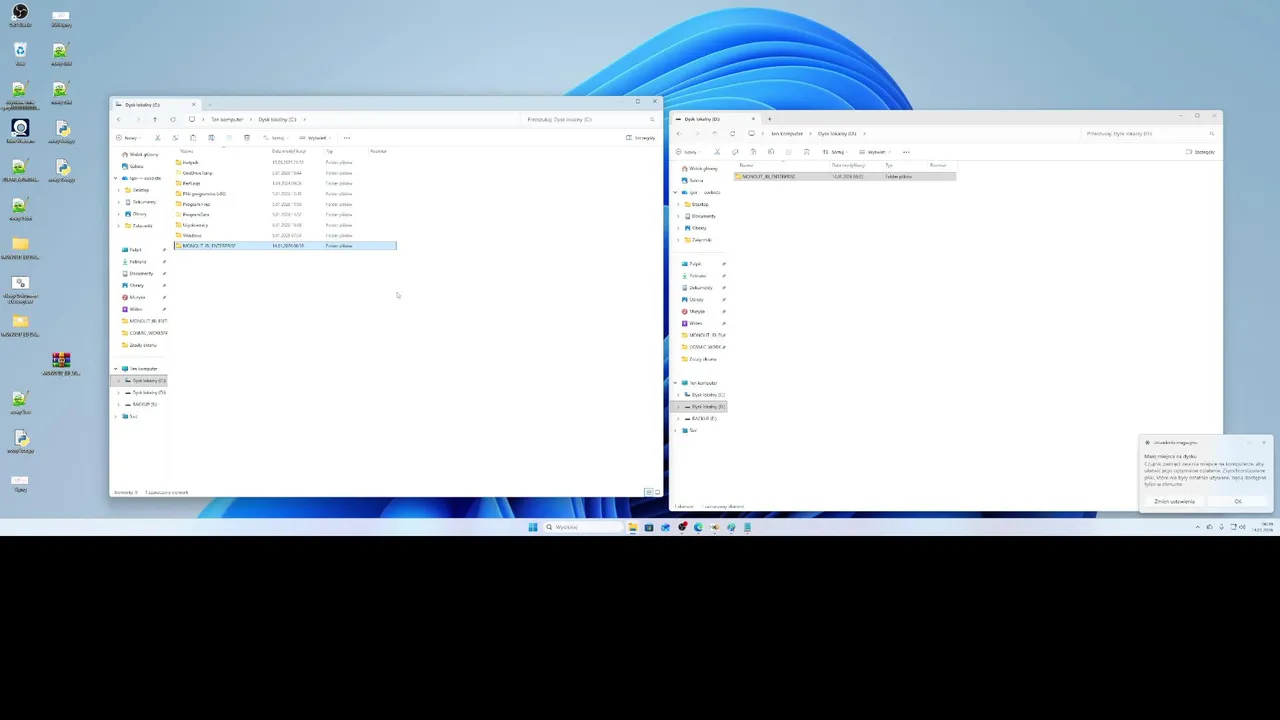
Task: Click the Delete trash icon in C: drive window
Action: tap(247, 138)
